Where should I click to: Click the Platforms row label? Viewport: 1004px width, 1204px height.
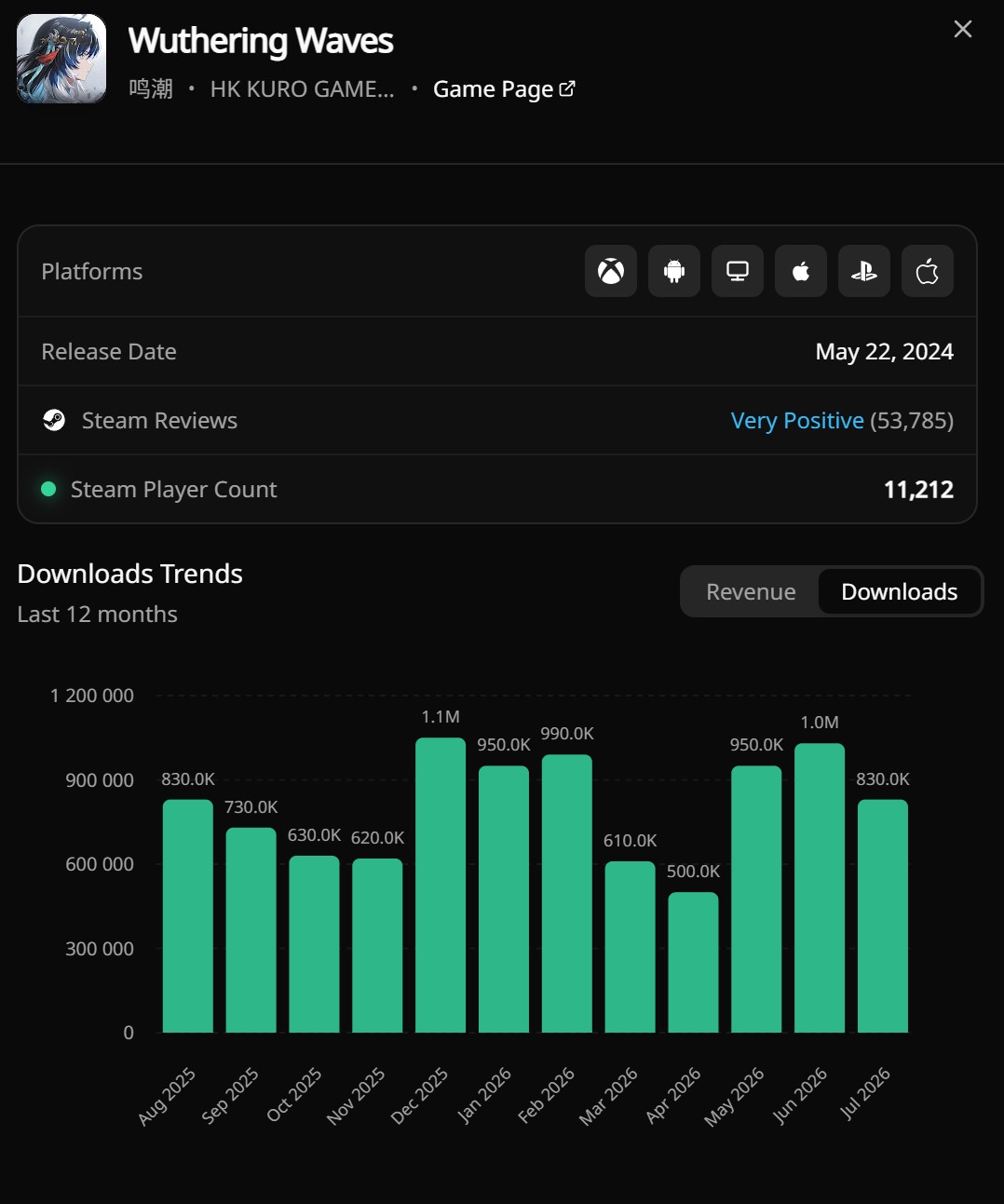(x=92, y=272)
